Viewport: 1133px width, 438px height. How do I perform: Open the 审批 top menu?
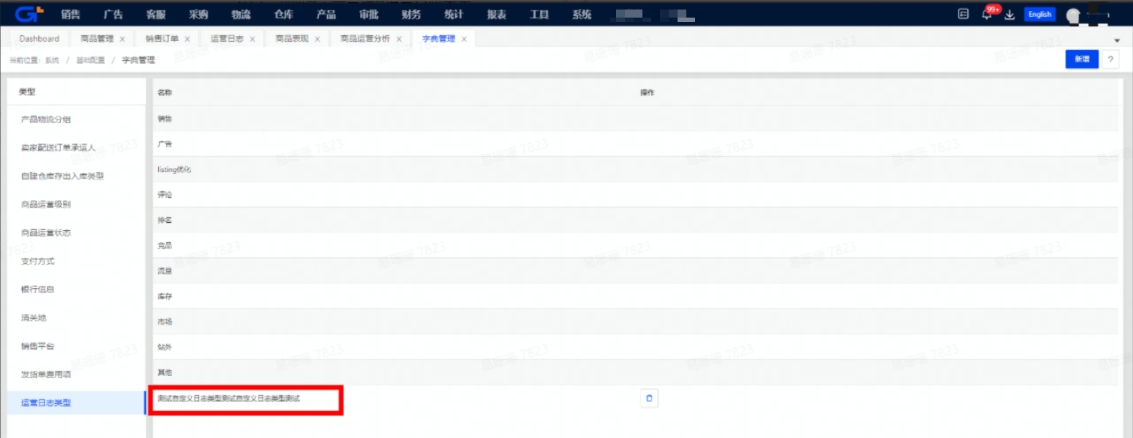(369, 14)
